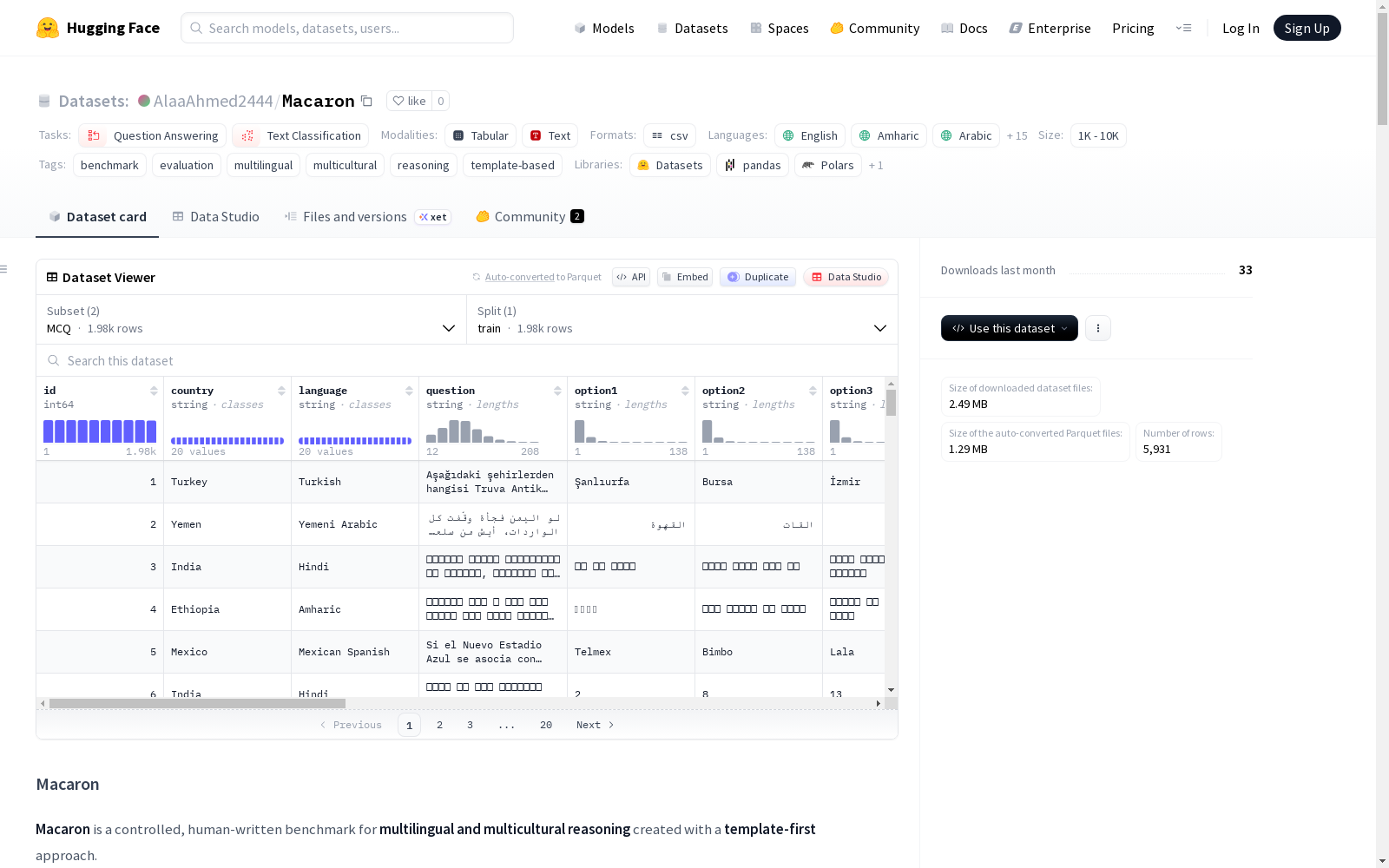The width and height of the screenshot is (1389, 868).
Task: Sort by the option1 column
Action: [x=685, y=391]
